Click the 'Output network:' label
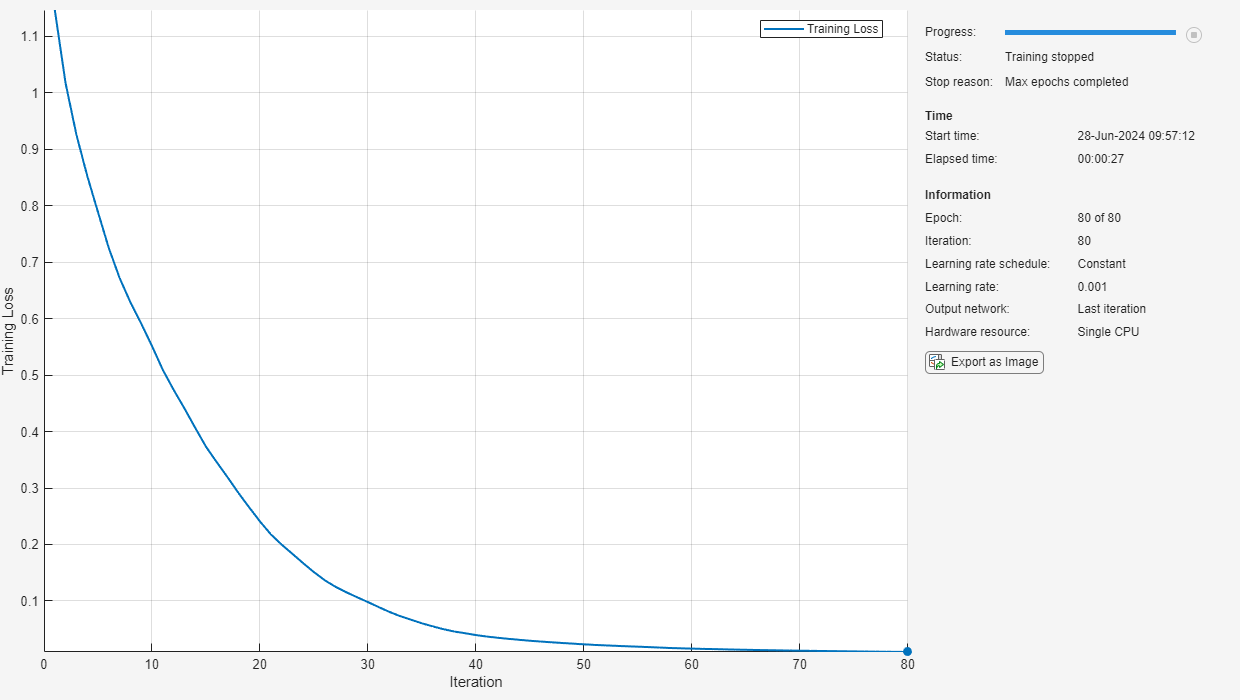 tap(968, 309)
